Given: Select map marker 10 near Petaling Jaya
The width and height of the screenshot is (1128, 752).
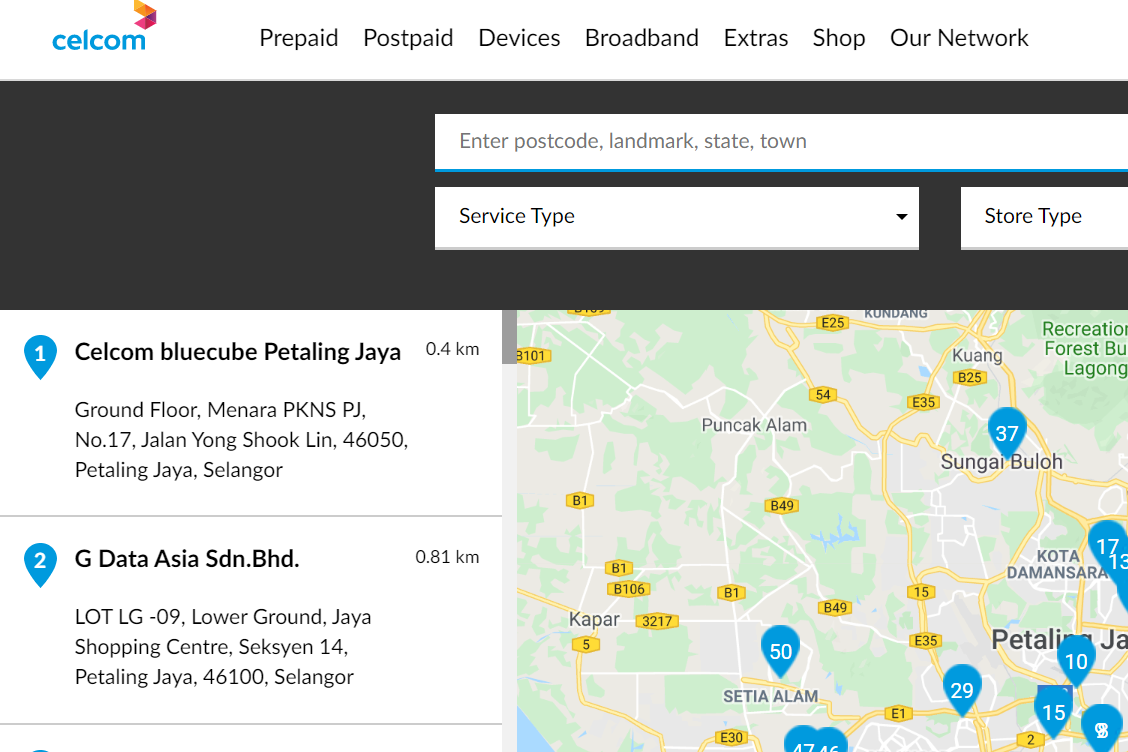Looking at the screenshot, I should (x=1076, y=660).
